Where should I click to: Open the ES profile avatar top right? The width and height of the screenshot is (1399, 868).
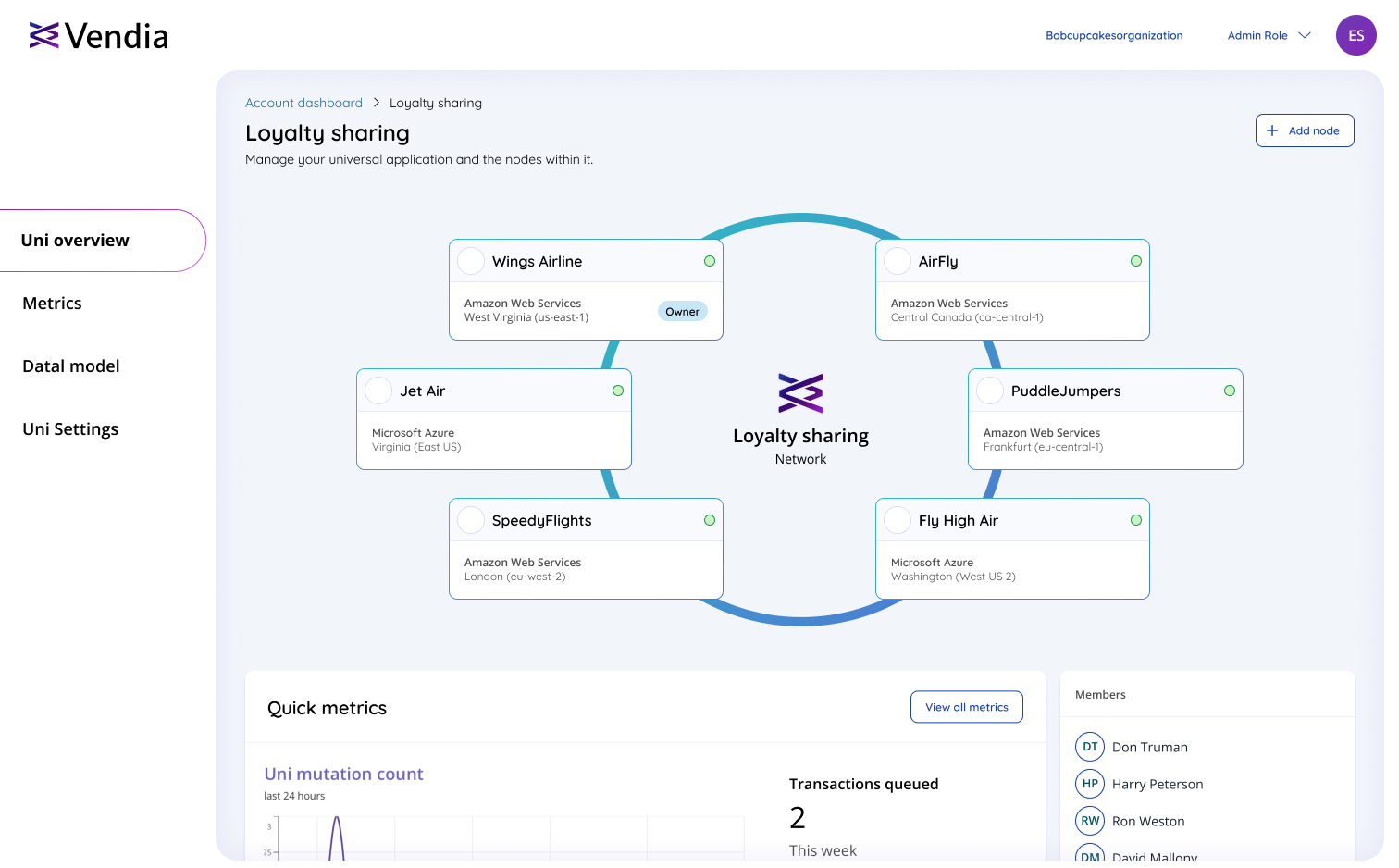[x=1356, y=35]
